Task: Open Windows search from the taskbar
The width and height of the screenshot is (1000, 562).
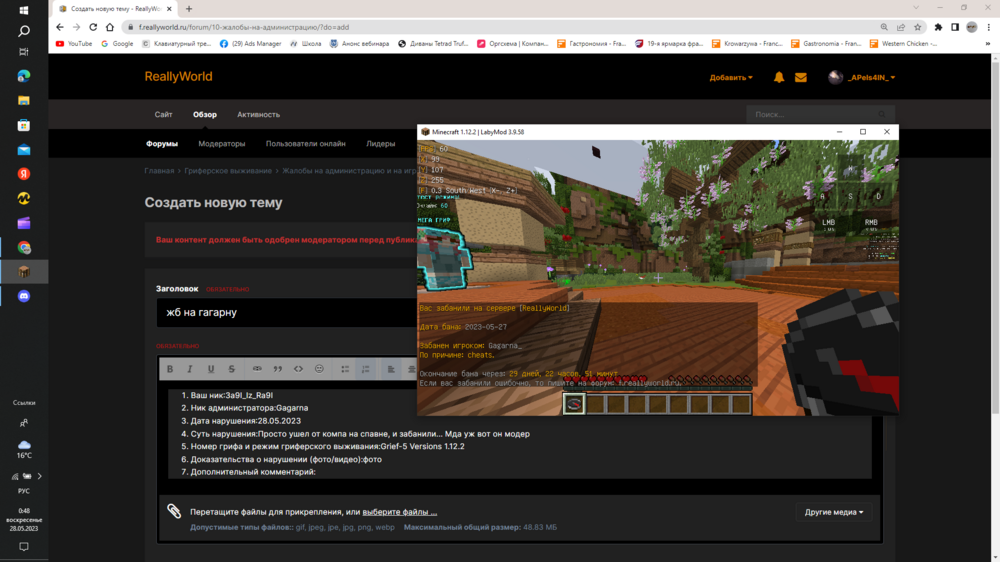Action: click(24, 31)
